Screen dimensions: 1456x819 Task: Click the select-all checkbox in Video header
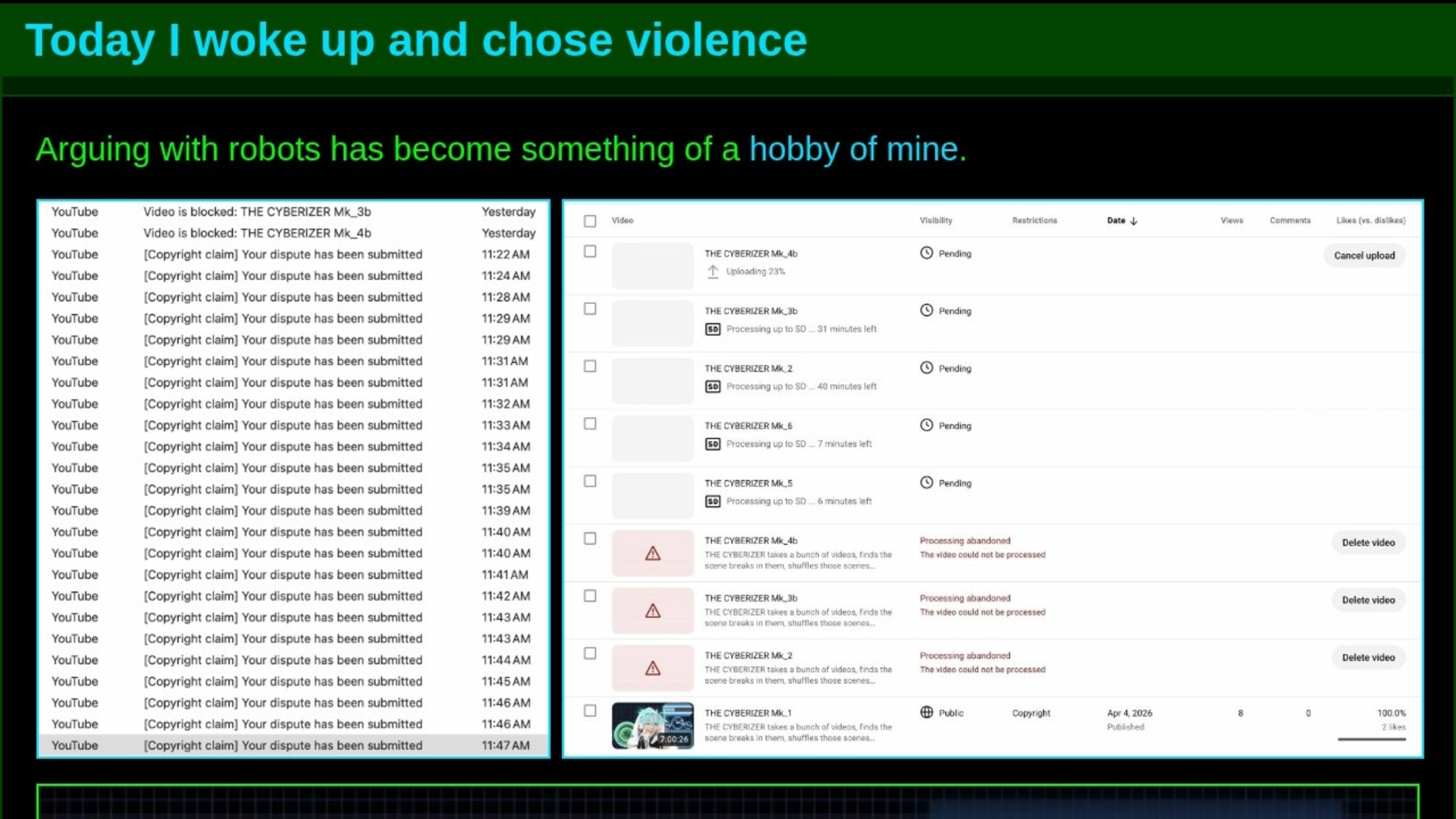590,221
